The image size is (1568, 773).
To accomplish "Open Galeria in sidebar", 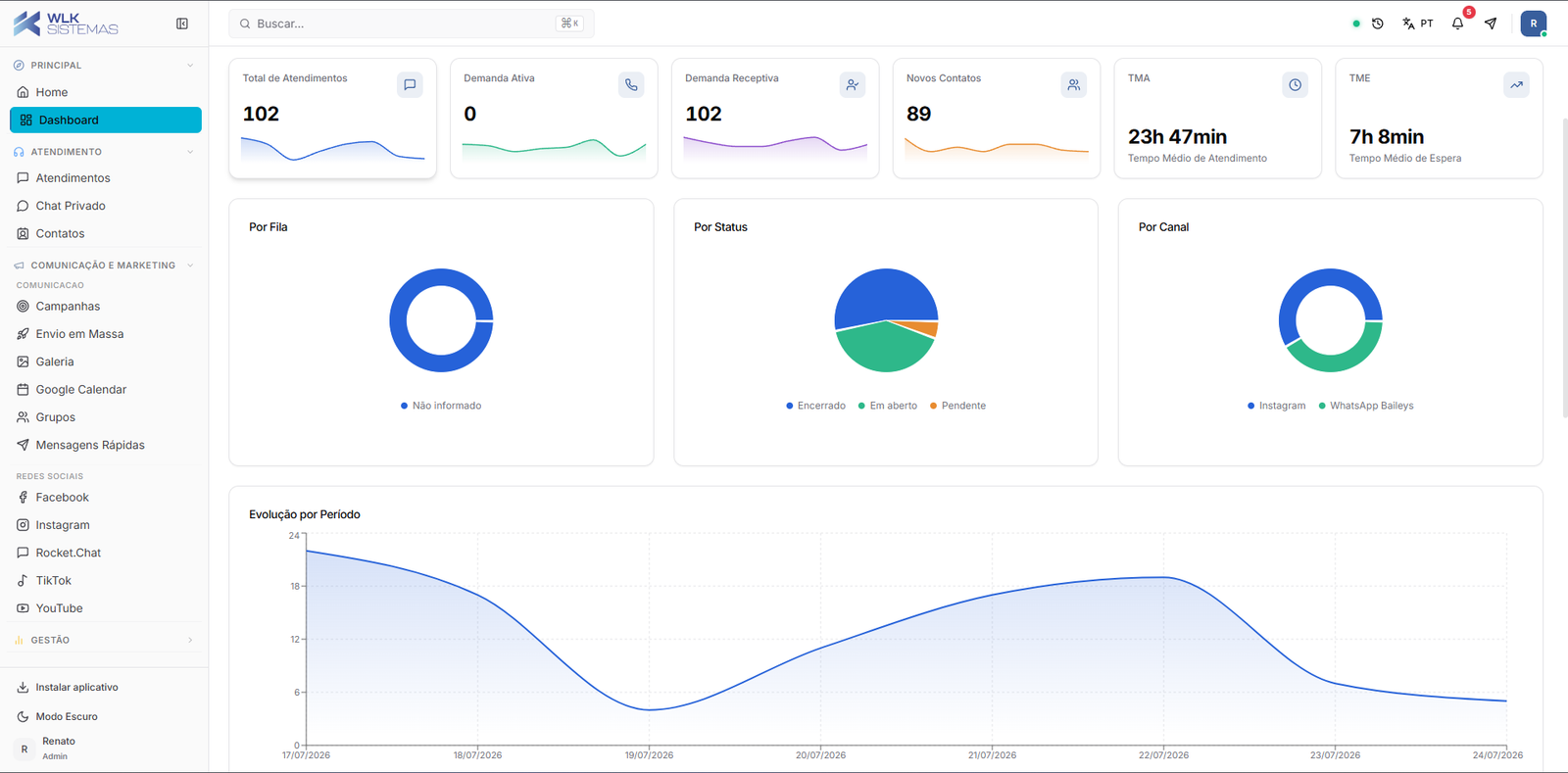I will [x=106, y=362].
